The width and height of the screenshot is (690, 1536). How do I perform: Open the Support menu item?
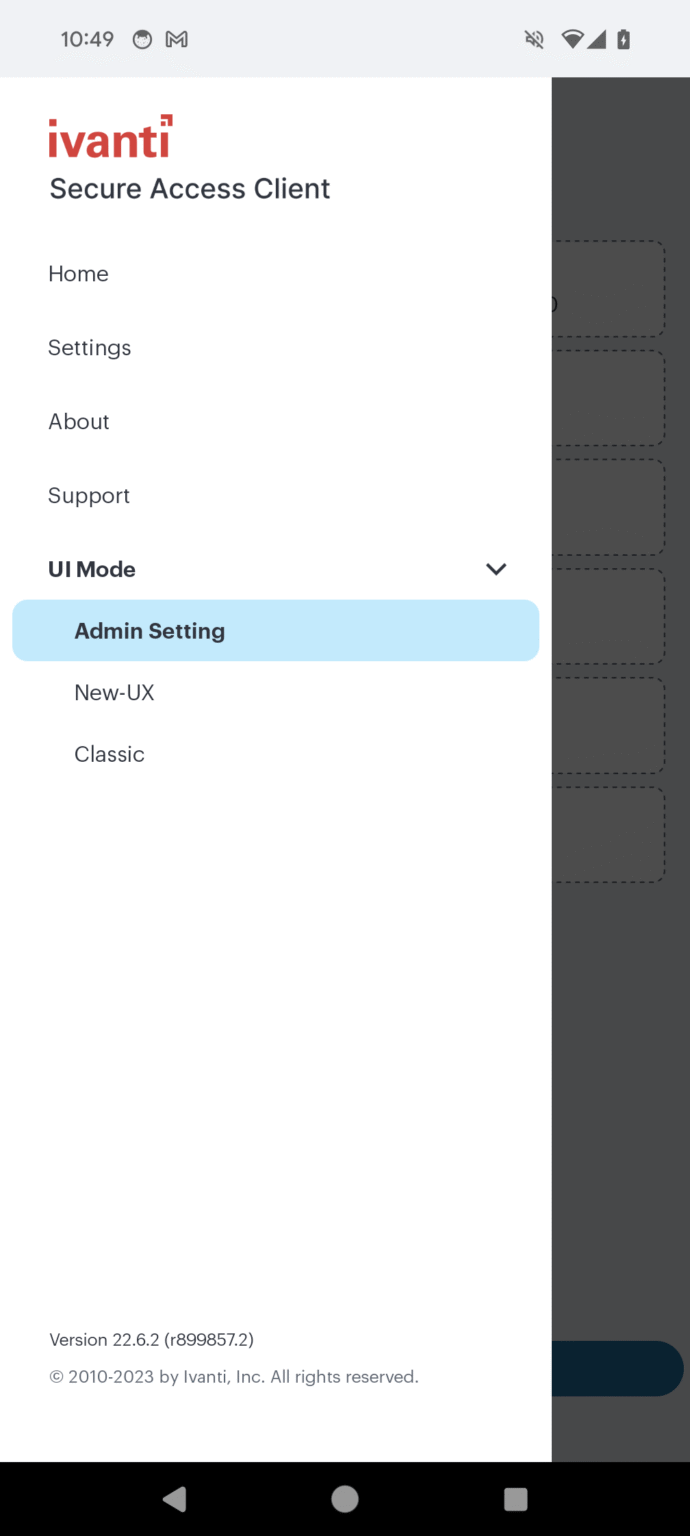(88, 495)
